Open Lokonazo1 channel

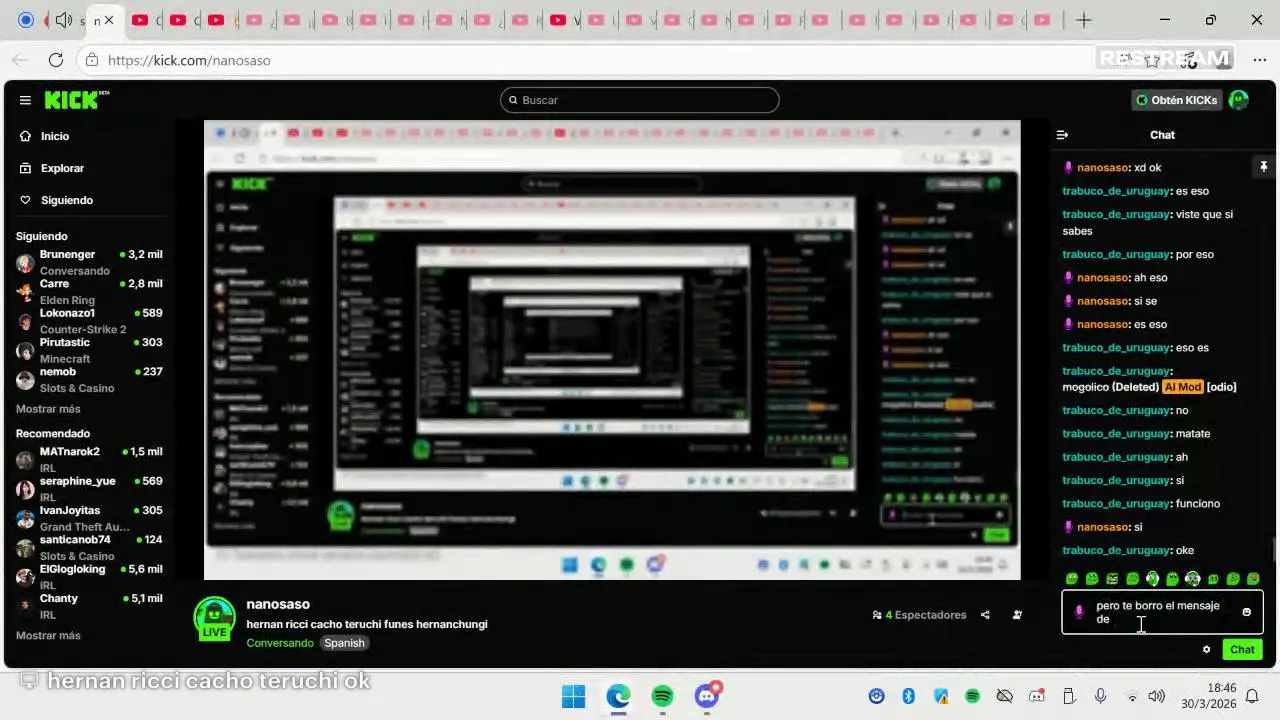click(88, 321)
